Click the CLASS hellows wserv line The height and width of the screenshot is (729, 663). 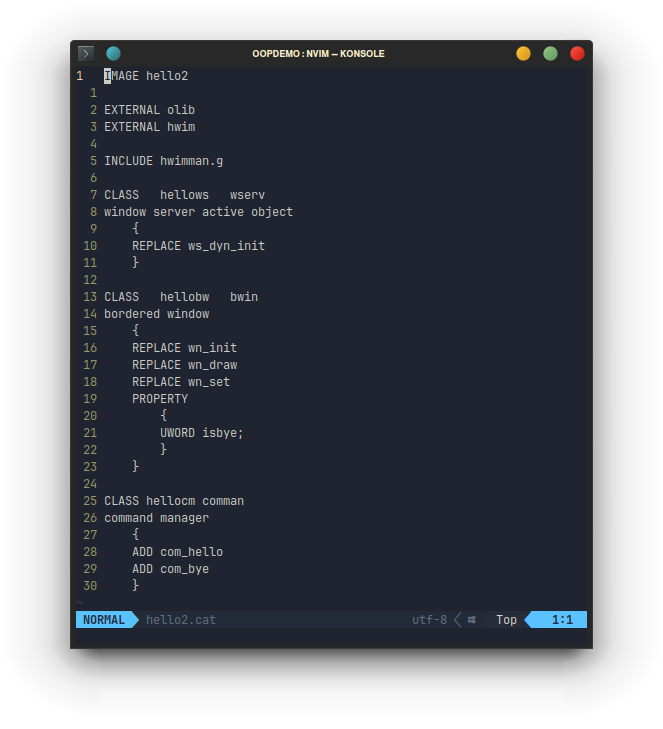(x=184, y=195)
